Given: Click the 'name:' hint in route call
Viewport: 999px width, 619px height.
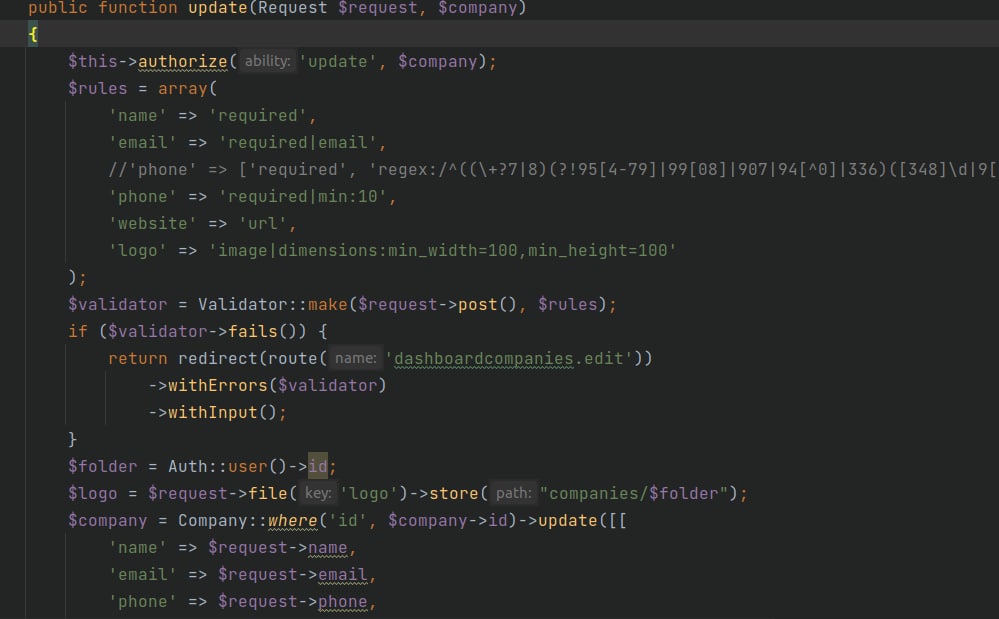Looking at the screenshot, I should (356, 358).
